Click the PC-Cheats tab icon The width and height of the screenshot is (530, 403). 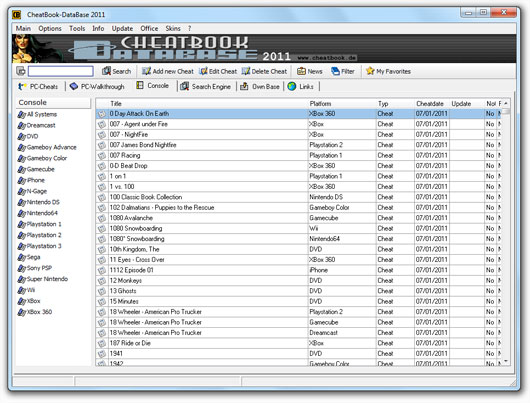(x=23, y=87)
